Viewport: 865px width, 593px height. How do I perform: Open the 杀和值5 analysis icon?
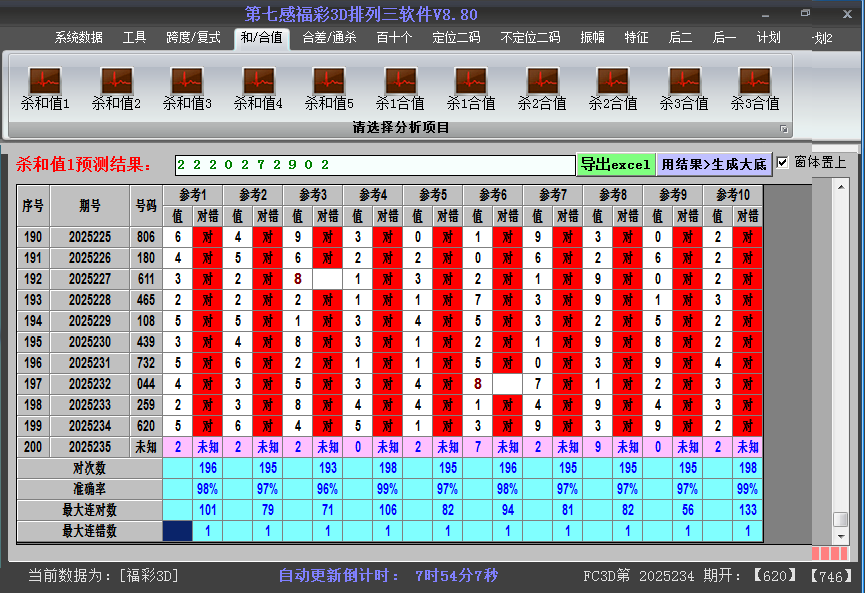[x=329, y=88]
